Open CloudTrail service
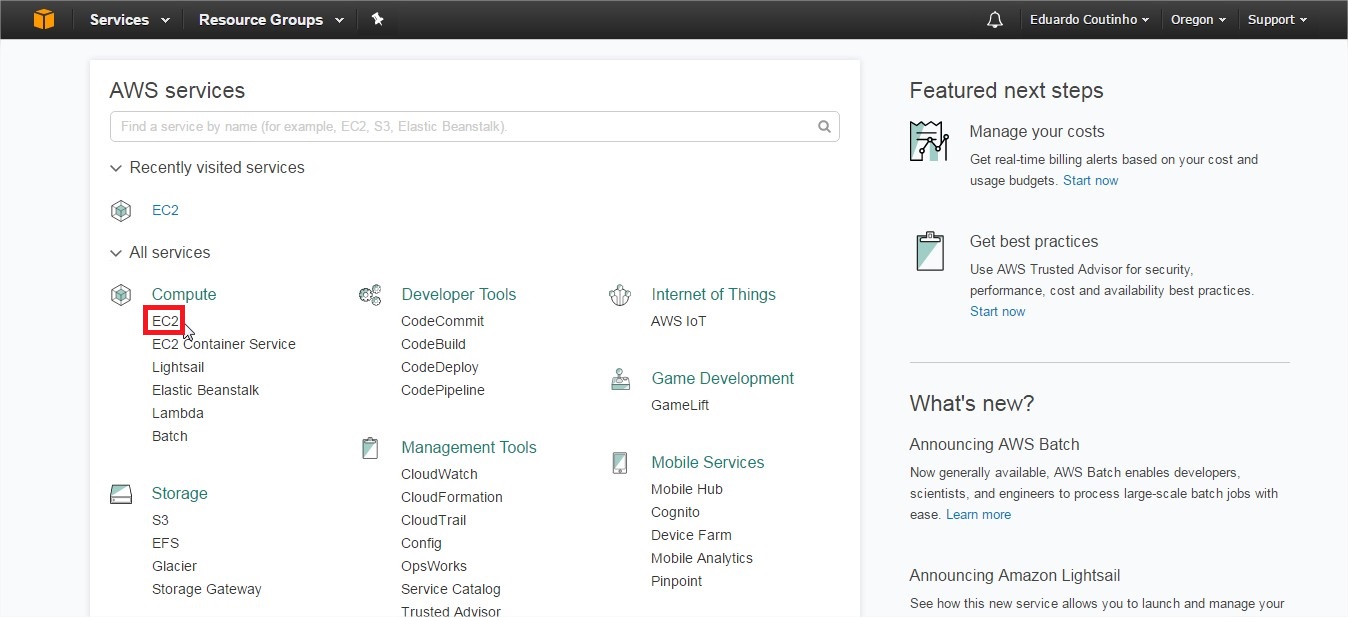This screenshot has width=1348, height=617. coord(434,520)
